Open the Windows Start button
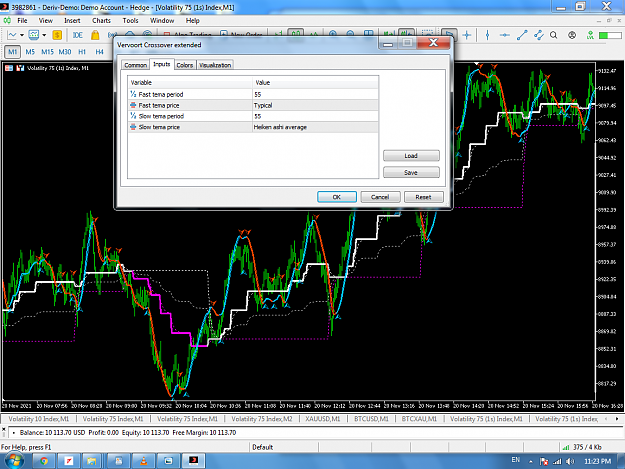Screen dimensions: 625x469 [14, 461]
